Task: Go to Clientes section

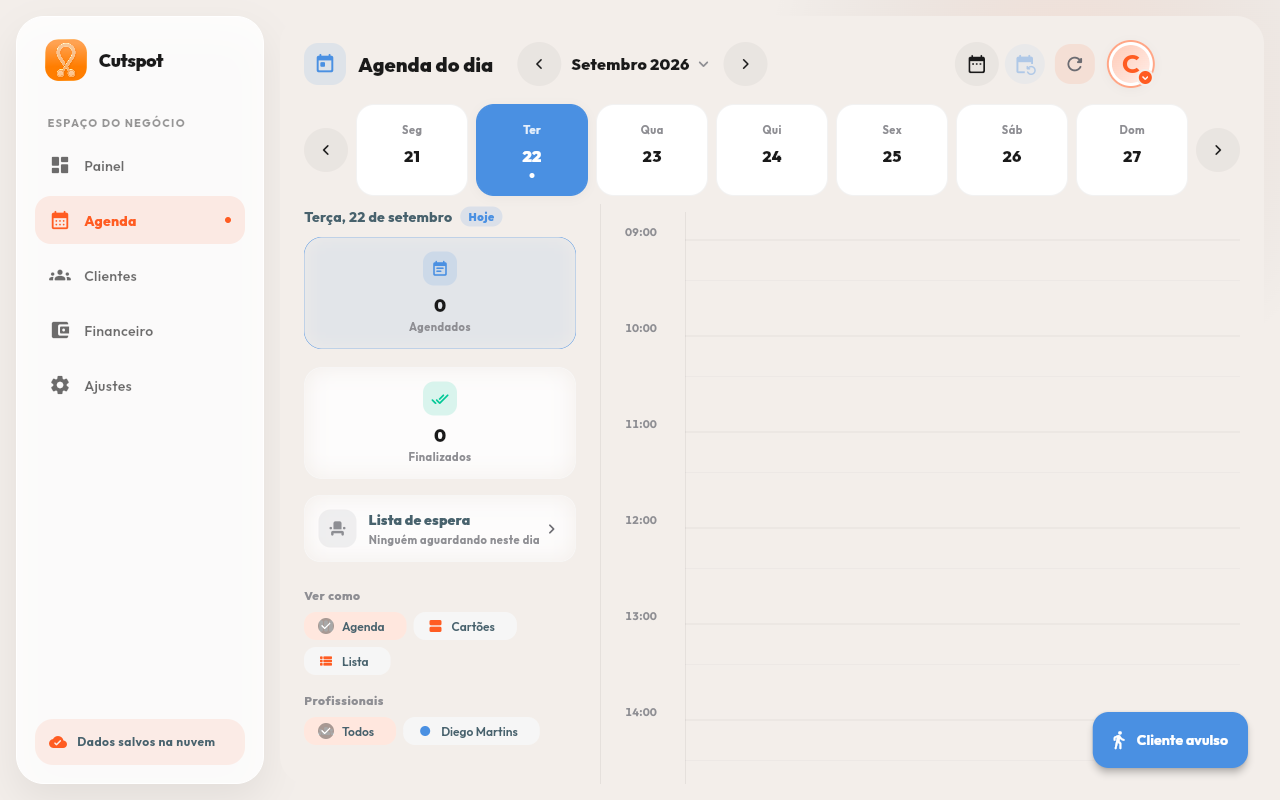Action: [140, 276]
